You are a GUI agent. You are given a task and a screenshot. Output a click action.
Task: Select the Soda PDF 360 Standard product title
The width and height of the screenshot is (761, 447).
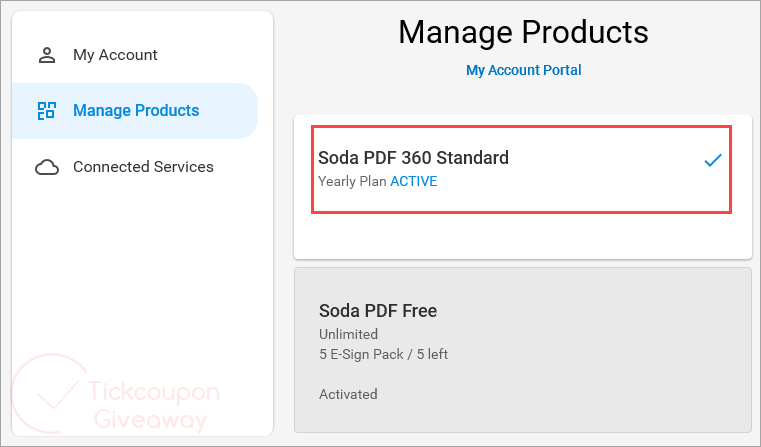[414, 158]
